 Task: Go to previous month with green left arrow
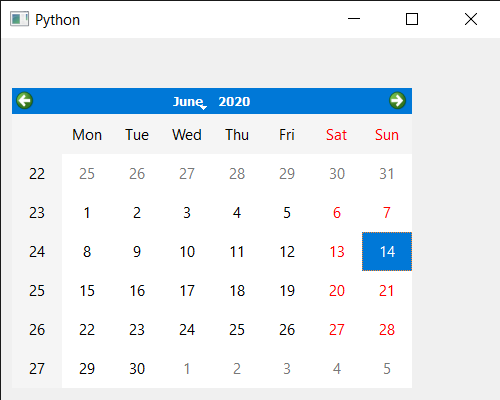point(25,101)
